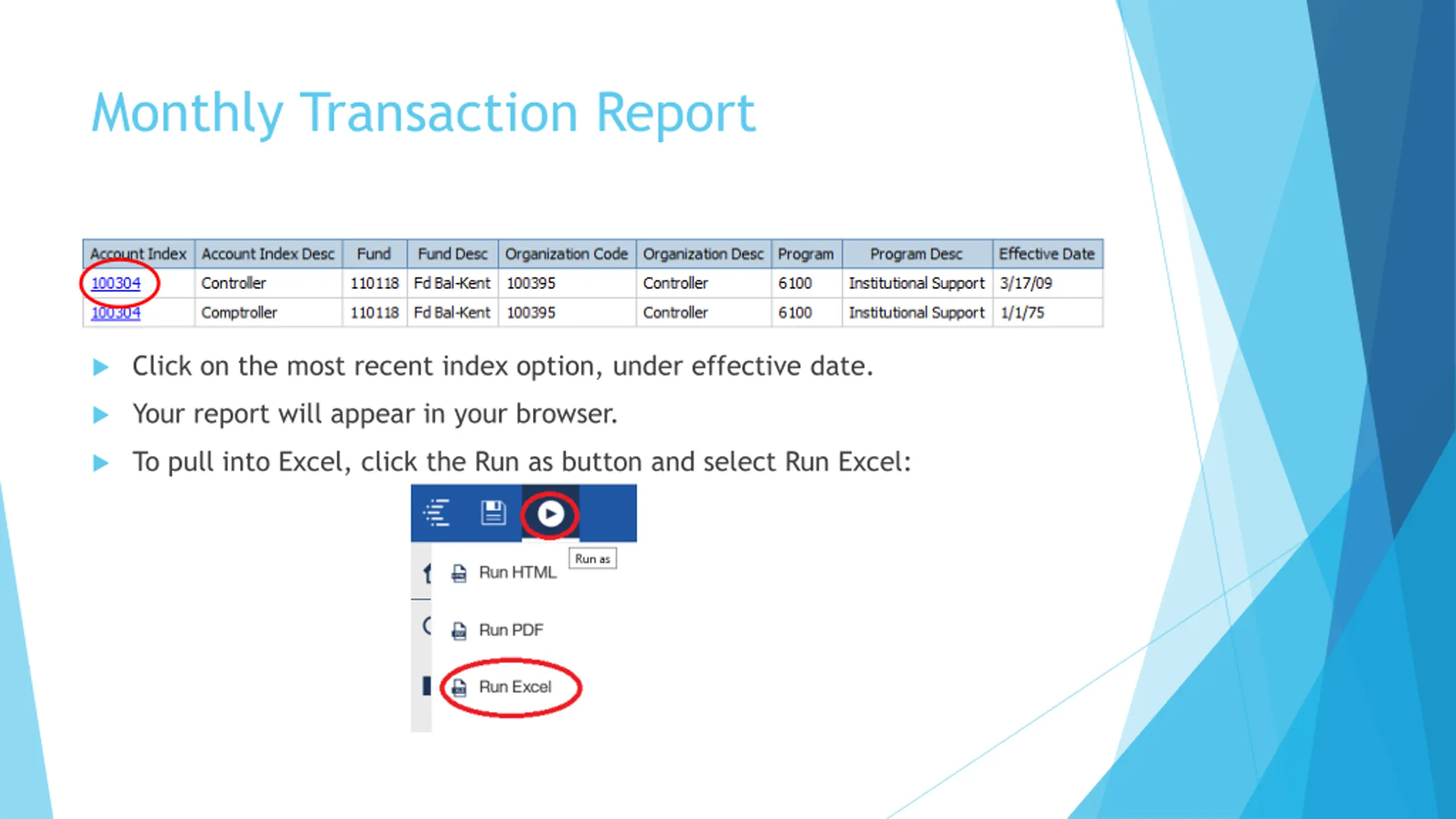Click the 3/17/09 effective date cell
This screenshot has height=819, width=1456.
pos(1047,283)
